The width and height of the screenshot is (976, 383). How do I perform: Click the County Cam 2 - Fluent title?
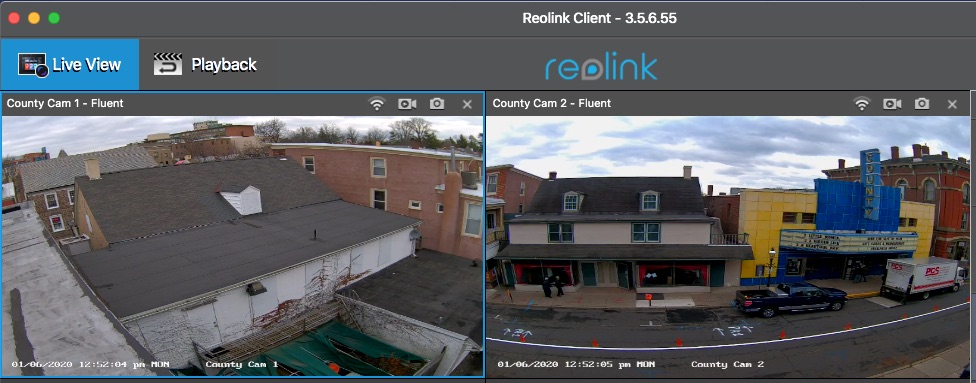(x=551, y=103)
